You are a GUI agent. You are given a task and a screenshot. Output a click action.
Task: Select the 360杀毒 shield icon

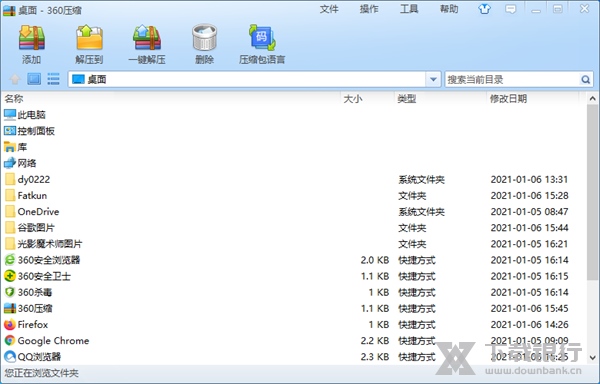click(x=10, y=292)
